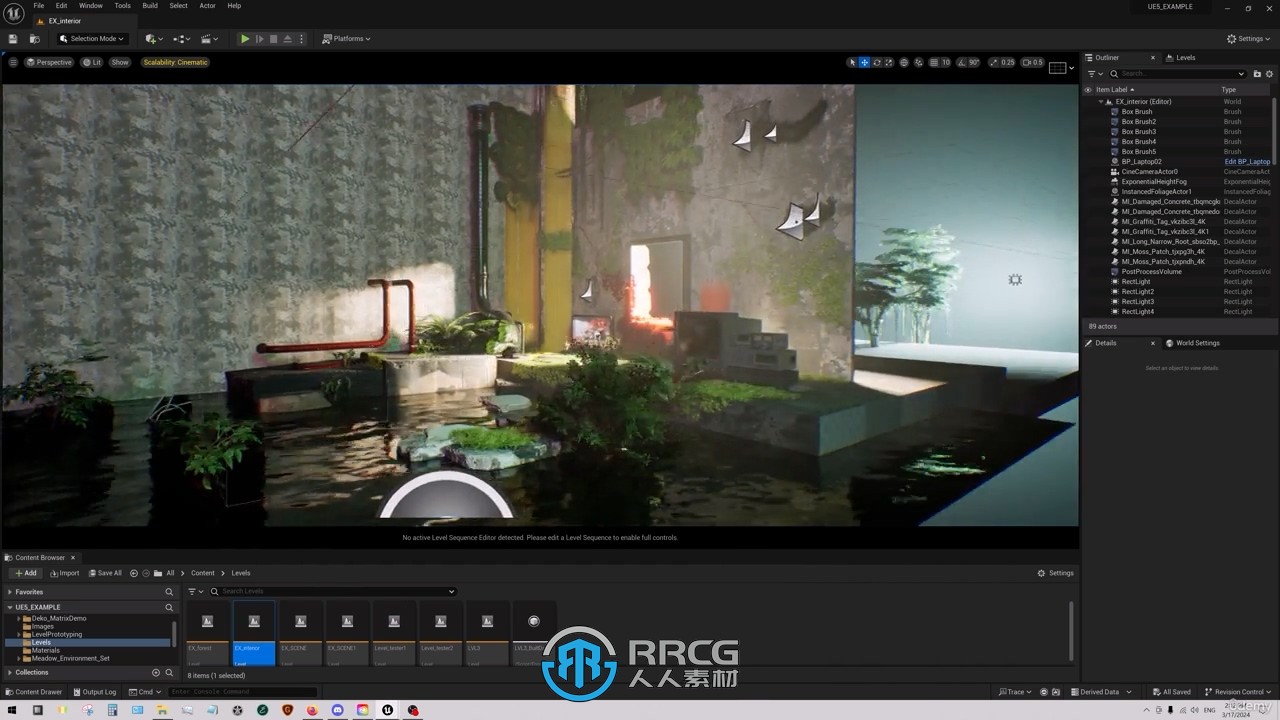This screenshot has width=1280, height=720.
Task: Select CineCameraActor0 in the Outliner
Action: pos(1149,172)
